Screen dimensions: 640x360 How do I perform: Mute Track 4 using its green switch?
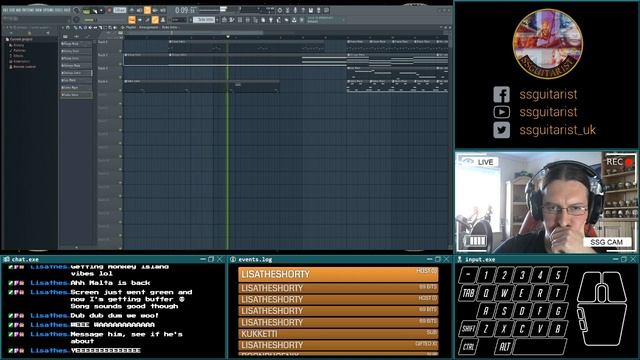point(121,90)
